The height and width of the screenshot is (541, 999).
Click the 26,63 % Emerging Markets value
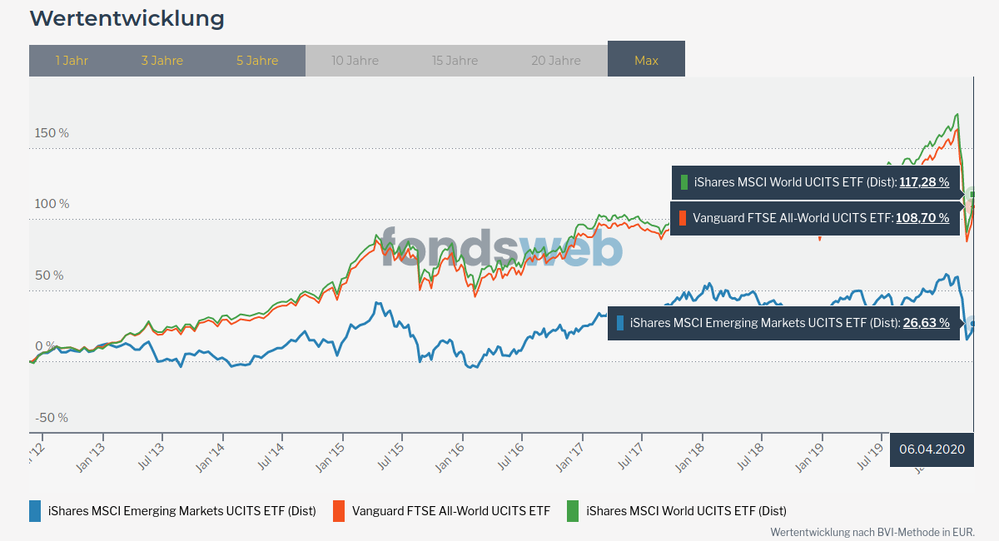926,322
